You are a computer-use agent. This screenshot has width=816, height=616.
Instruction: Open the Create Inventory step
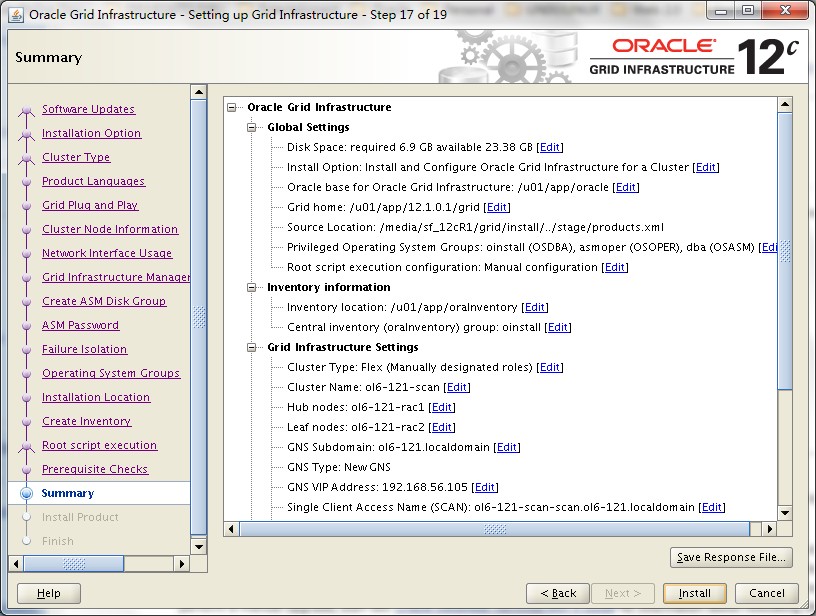(86, 421)
